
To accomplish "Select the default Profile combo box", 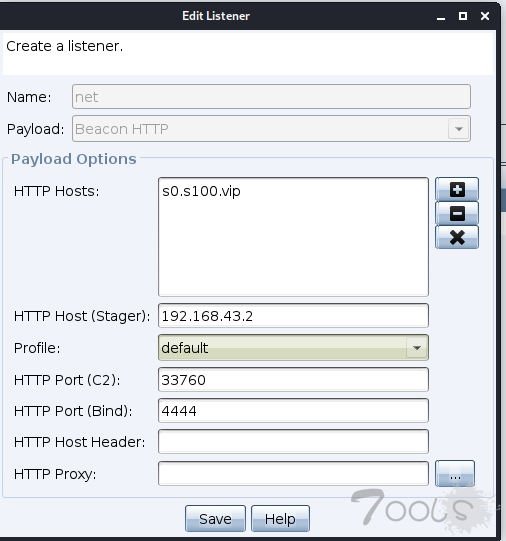I will point(293,347).
